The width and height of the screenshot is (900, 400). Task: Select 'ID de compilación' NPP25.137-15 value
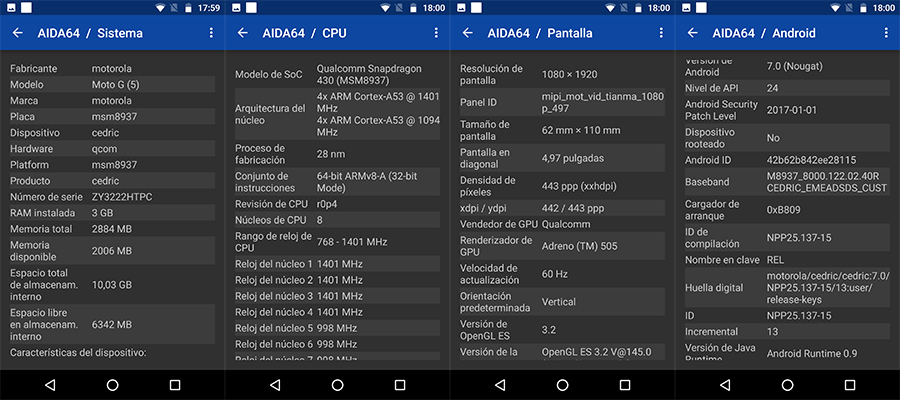pyautogui.click(x=799, y=238)
